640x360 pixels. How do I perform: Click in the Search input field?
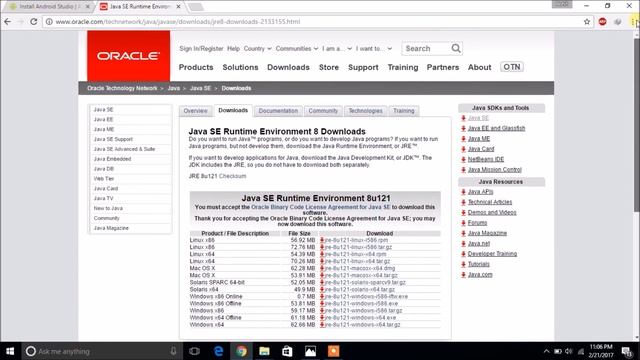point(427,49)
